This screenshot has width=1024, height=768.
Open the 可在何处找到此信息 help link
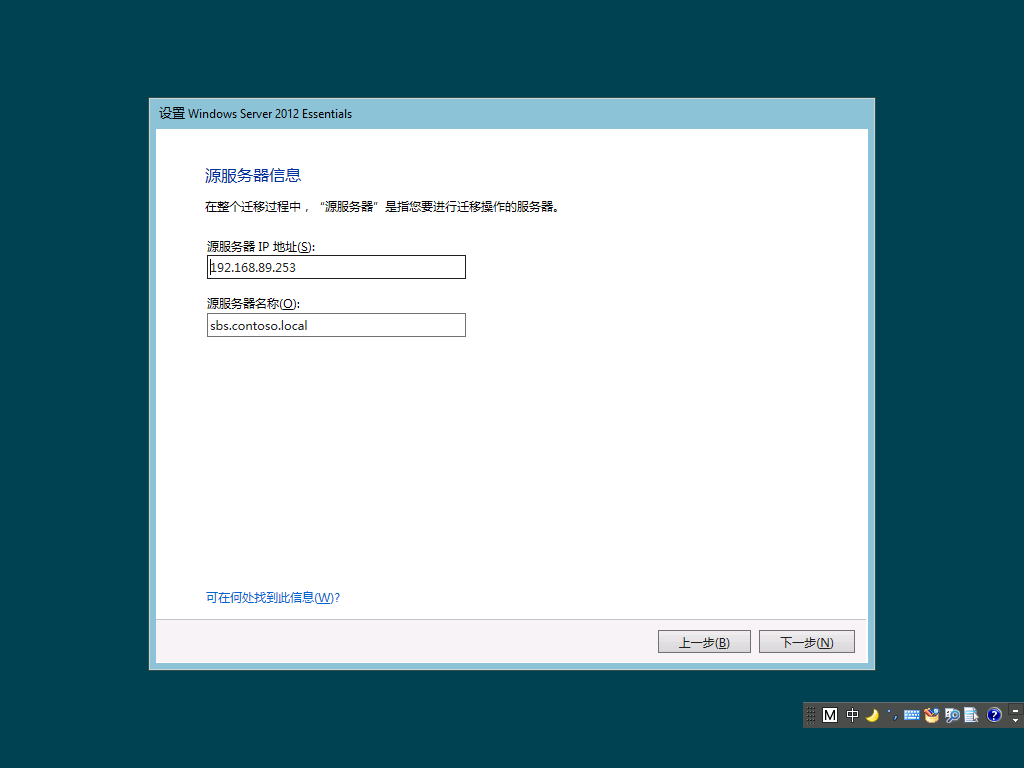click(x=273, y=598)
